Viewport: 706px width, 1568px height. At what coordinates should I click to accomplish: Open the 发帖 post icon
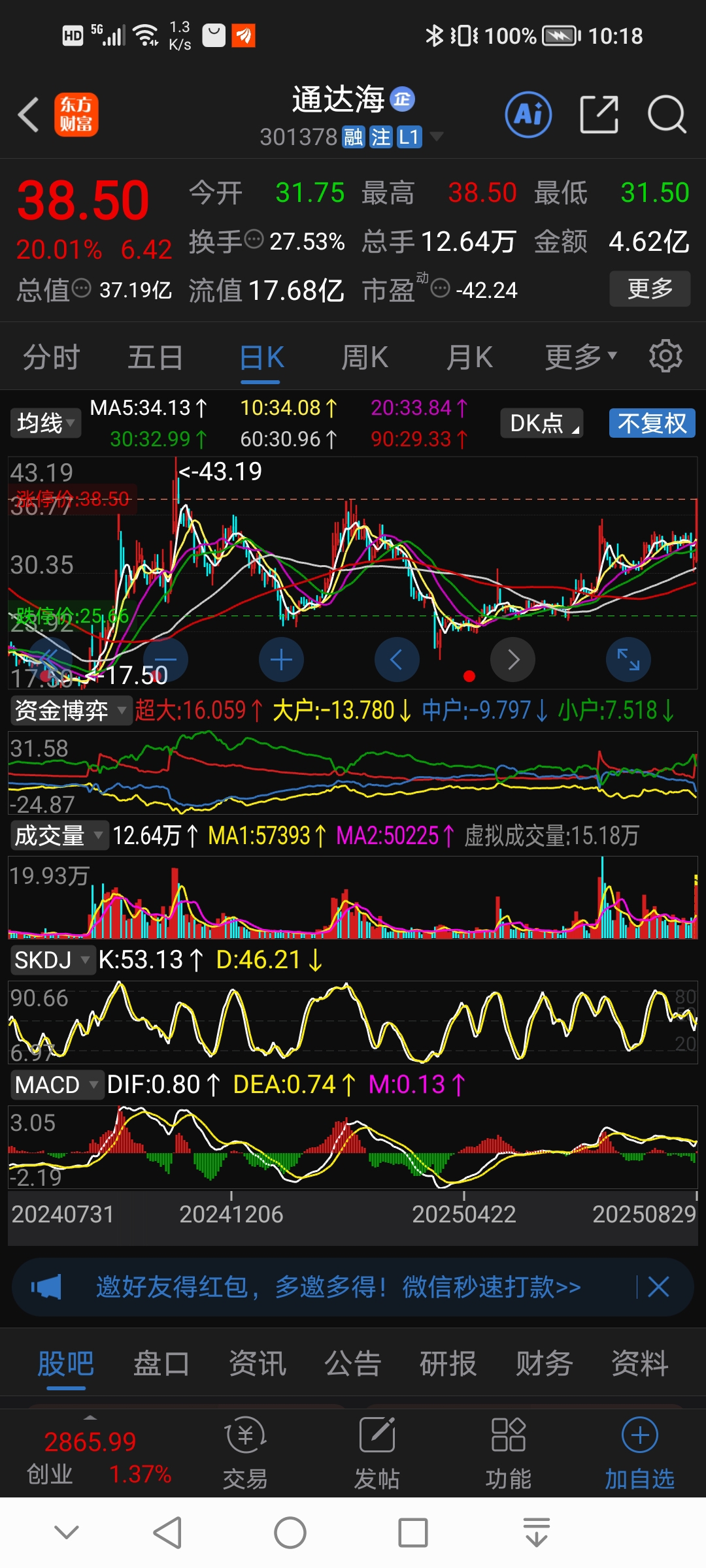click(x=377, y=1454)
